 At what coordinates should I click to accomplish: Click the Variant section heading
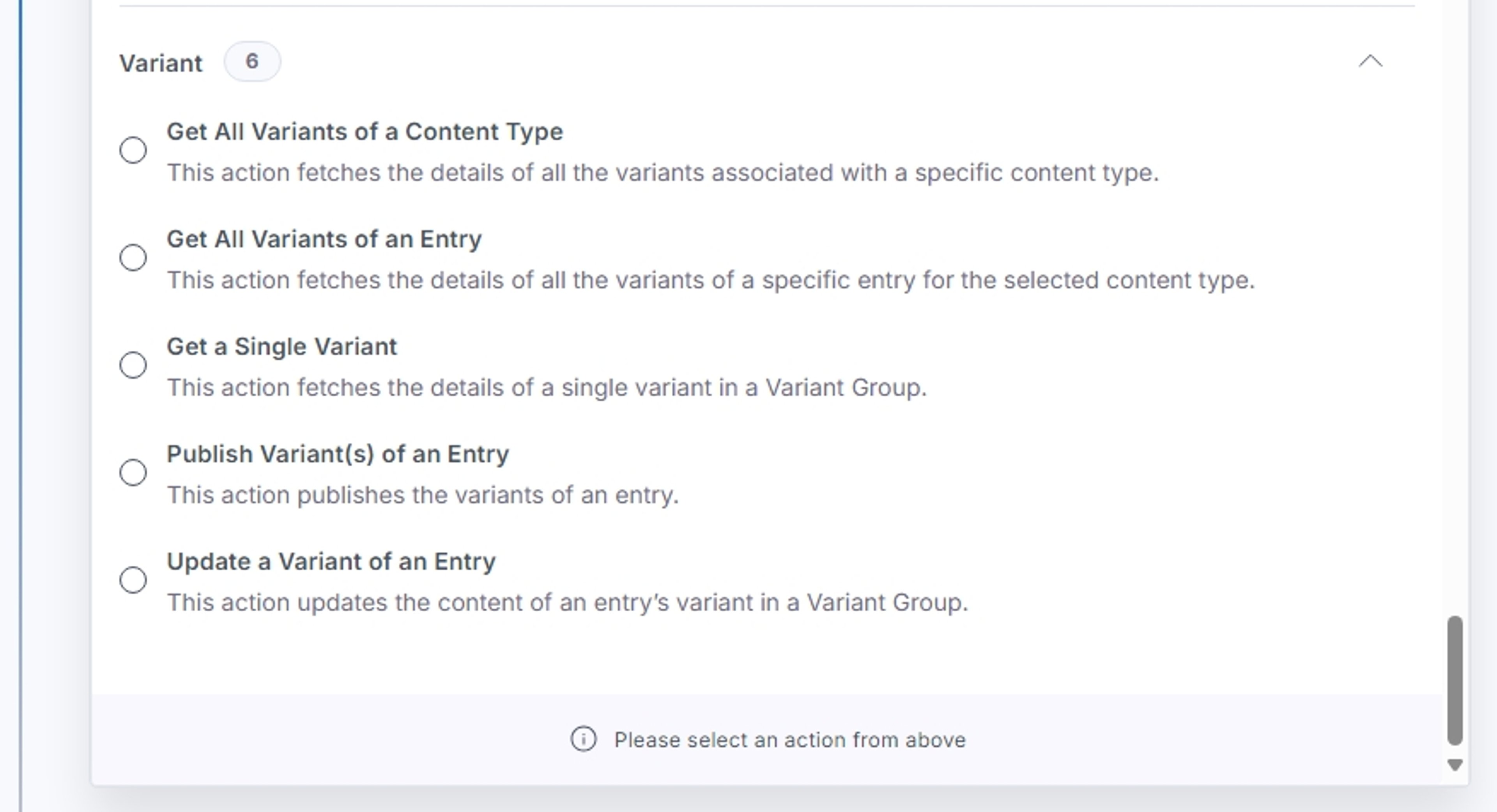pyautogui.click(x=161, y=63)
